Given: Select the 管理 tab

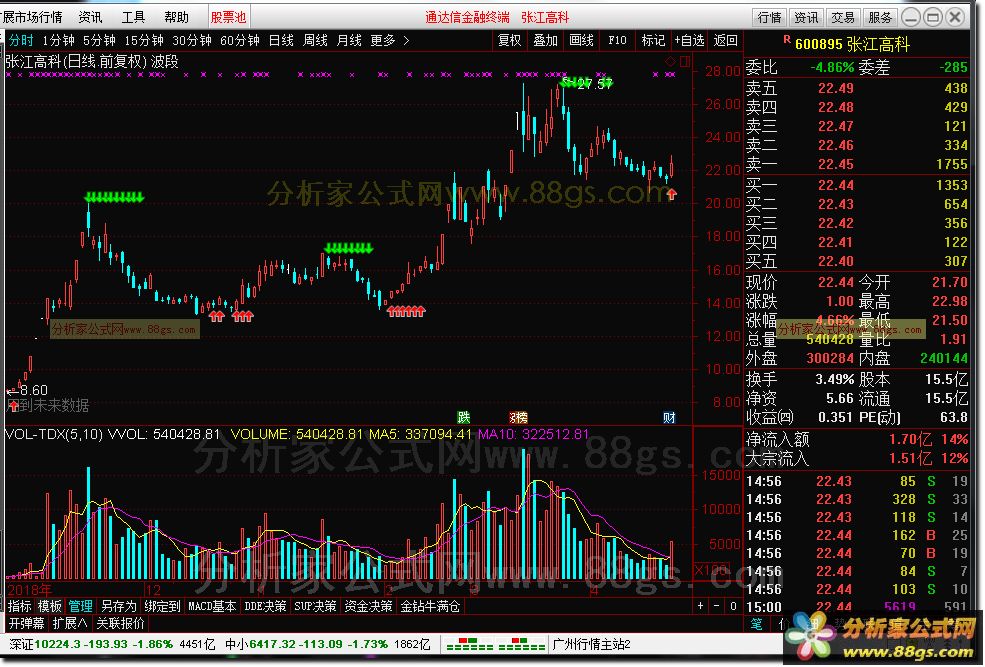Looking at the screenshot, I should 80,606.
